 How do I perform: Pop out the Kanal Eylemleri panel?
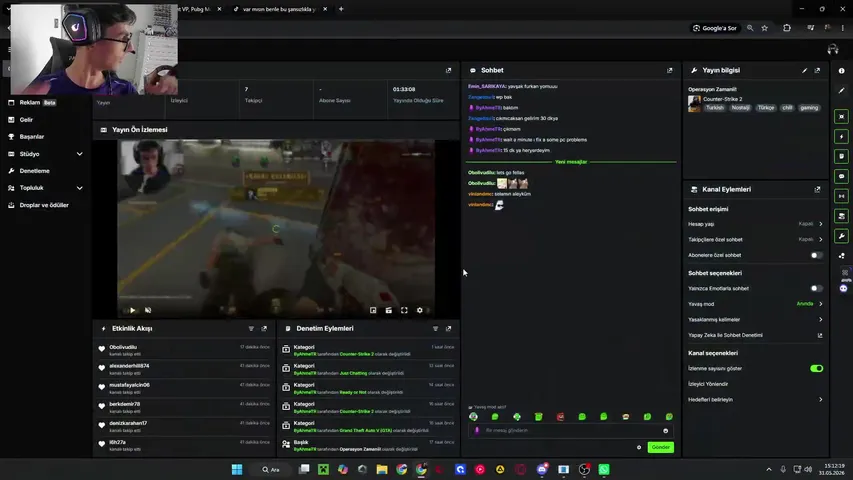pyautogui.click(x=817, y=189)
